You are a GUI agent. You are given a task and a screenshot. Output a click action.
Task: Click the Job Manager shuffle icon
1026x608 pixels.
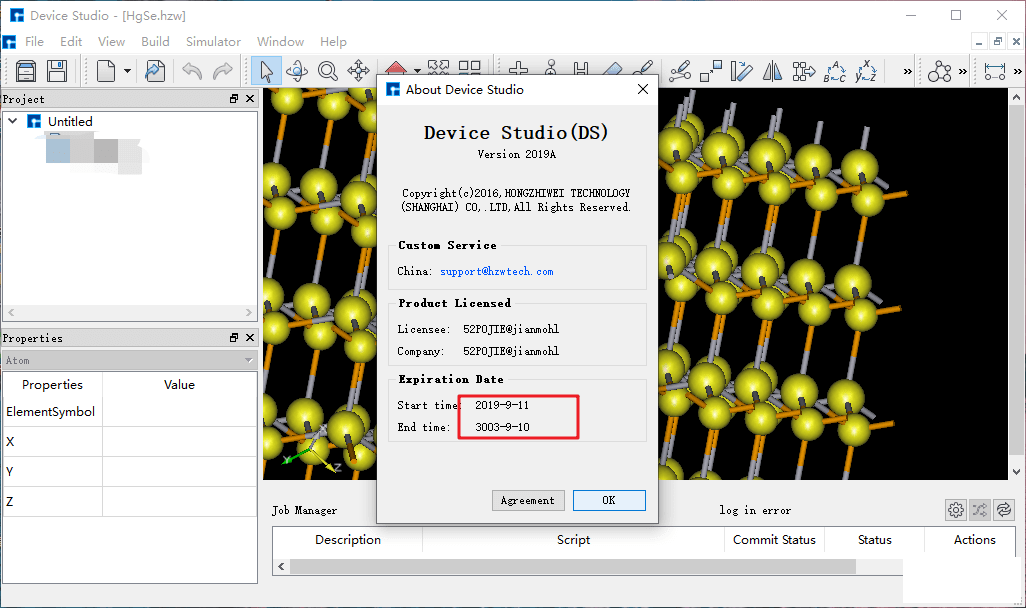click(980, 510)
